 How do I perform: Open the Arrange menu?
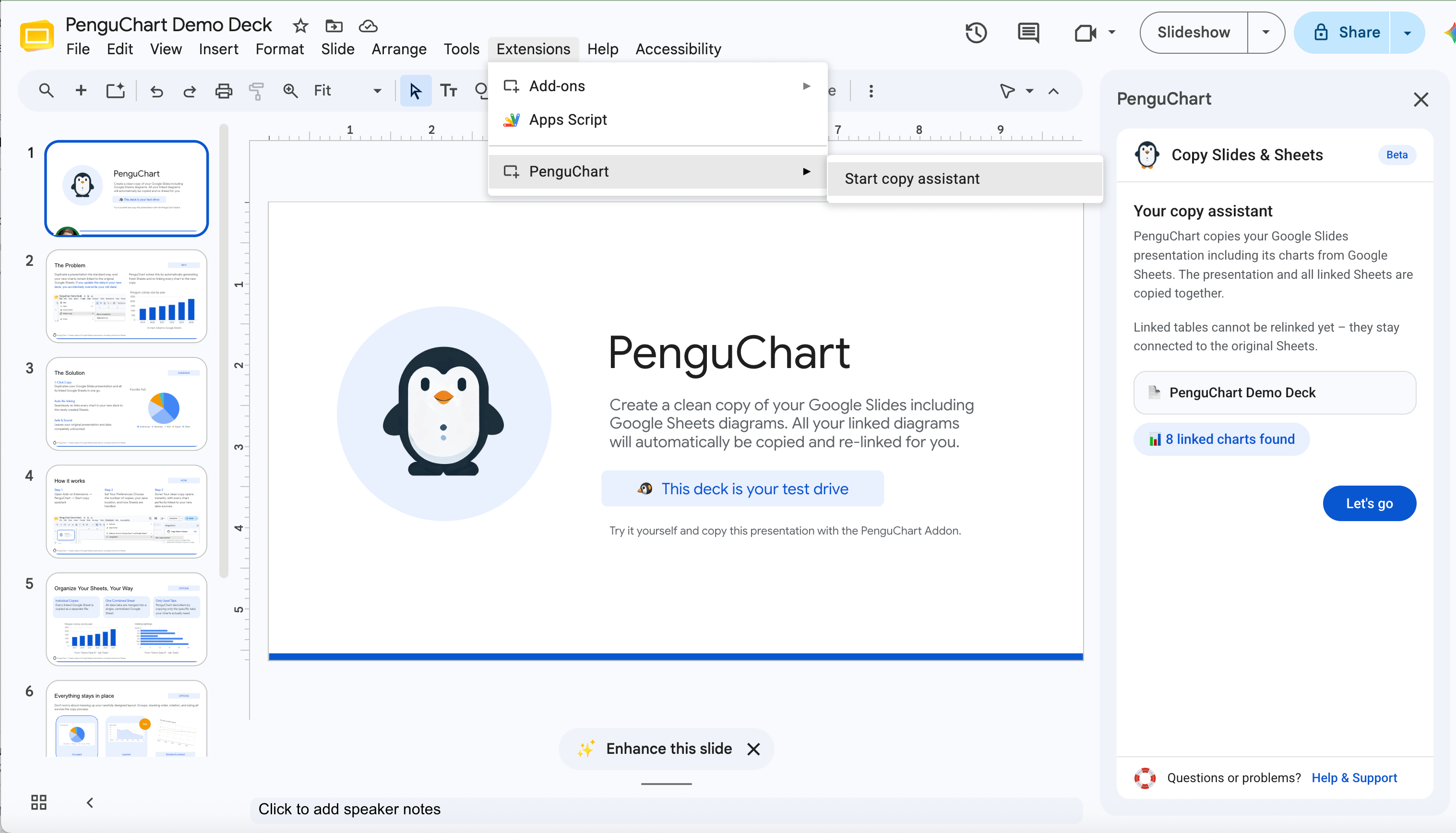[x=399, y=49]
